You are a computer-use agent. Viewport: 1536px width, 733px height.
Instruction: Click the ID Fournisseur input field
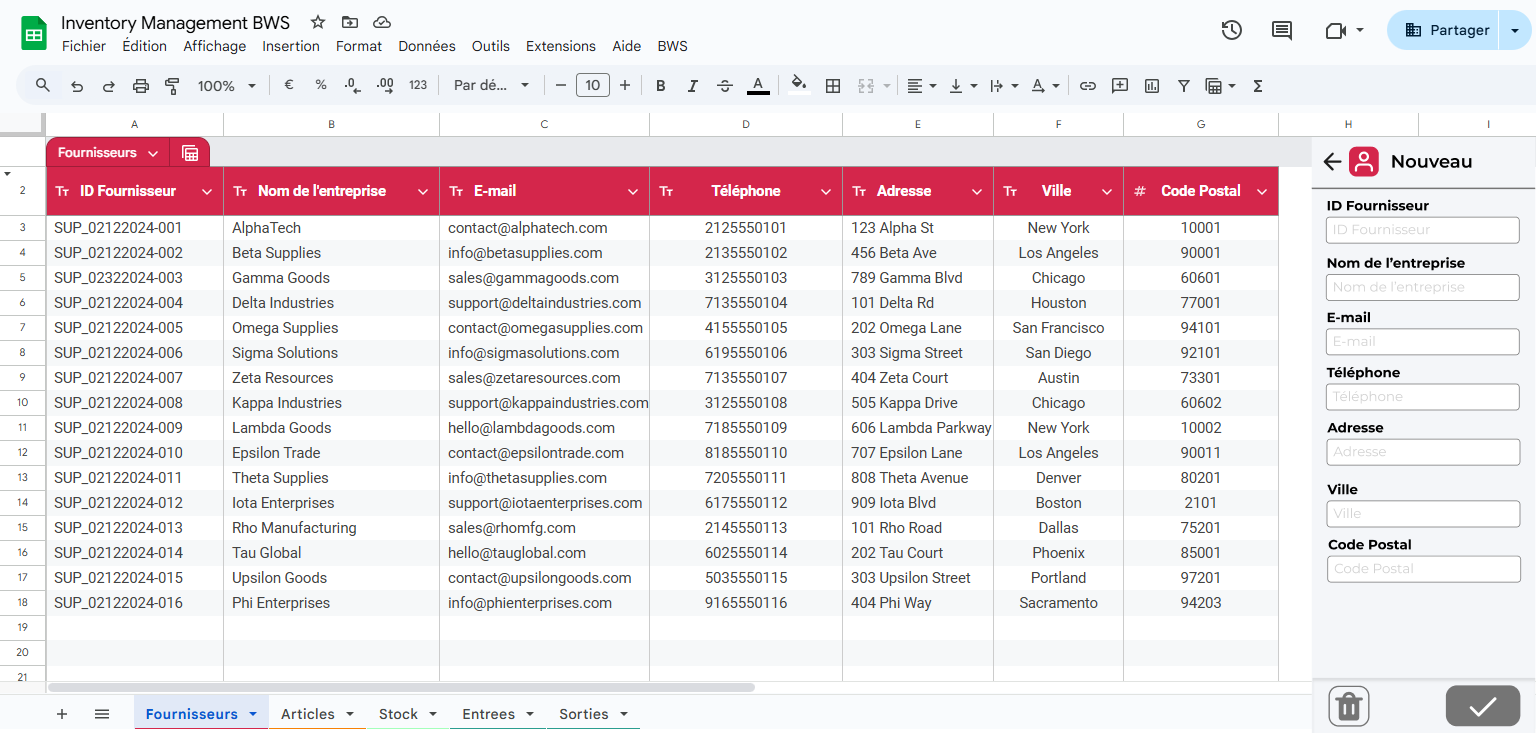click(1423, 230)
